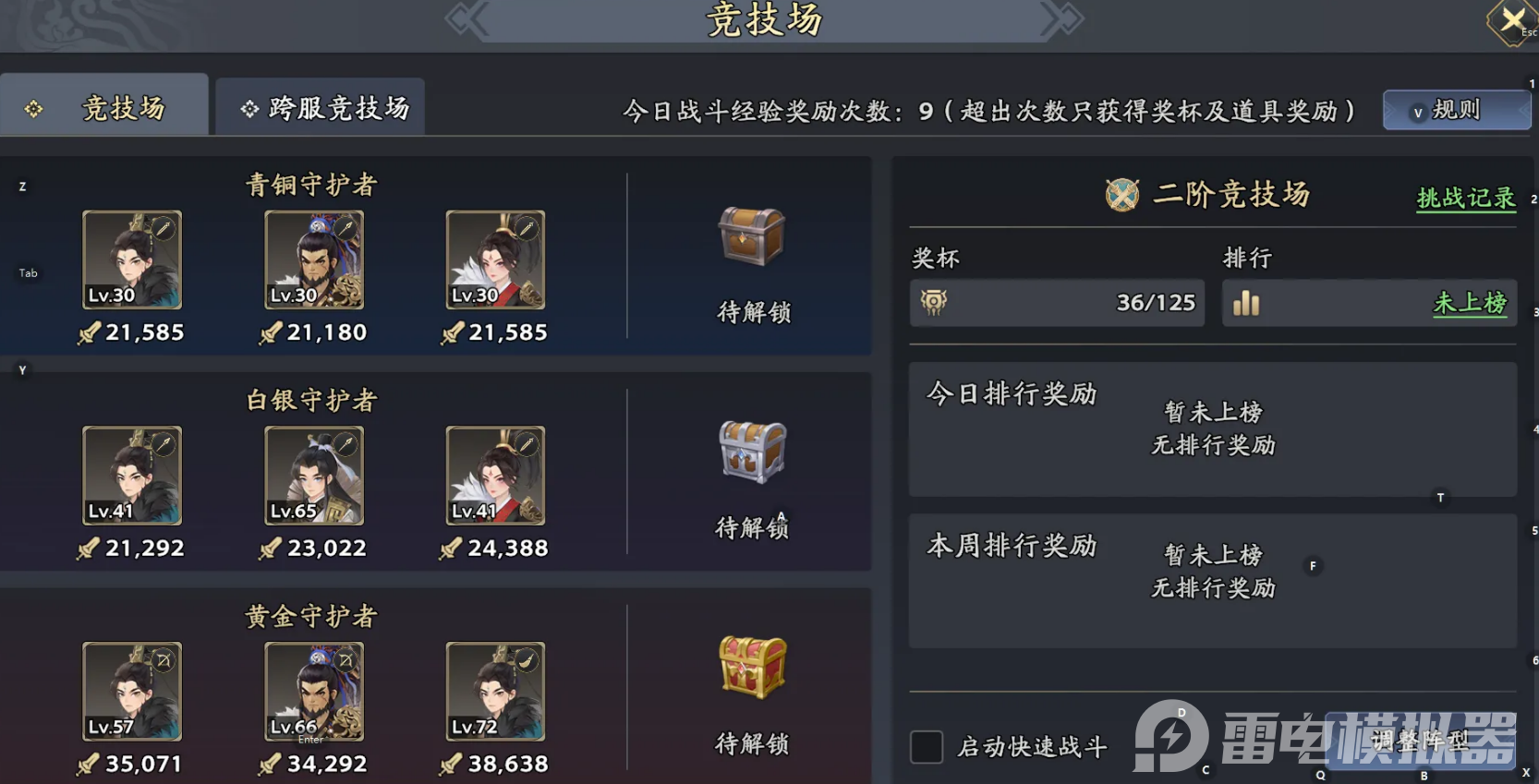This screenshot has height=784, width=1539.
Task: Expand the 规则 dropdown
Action: coord(1456,111)
